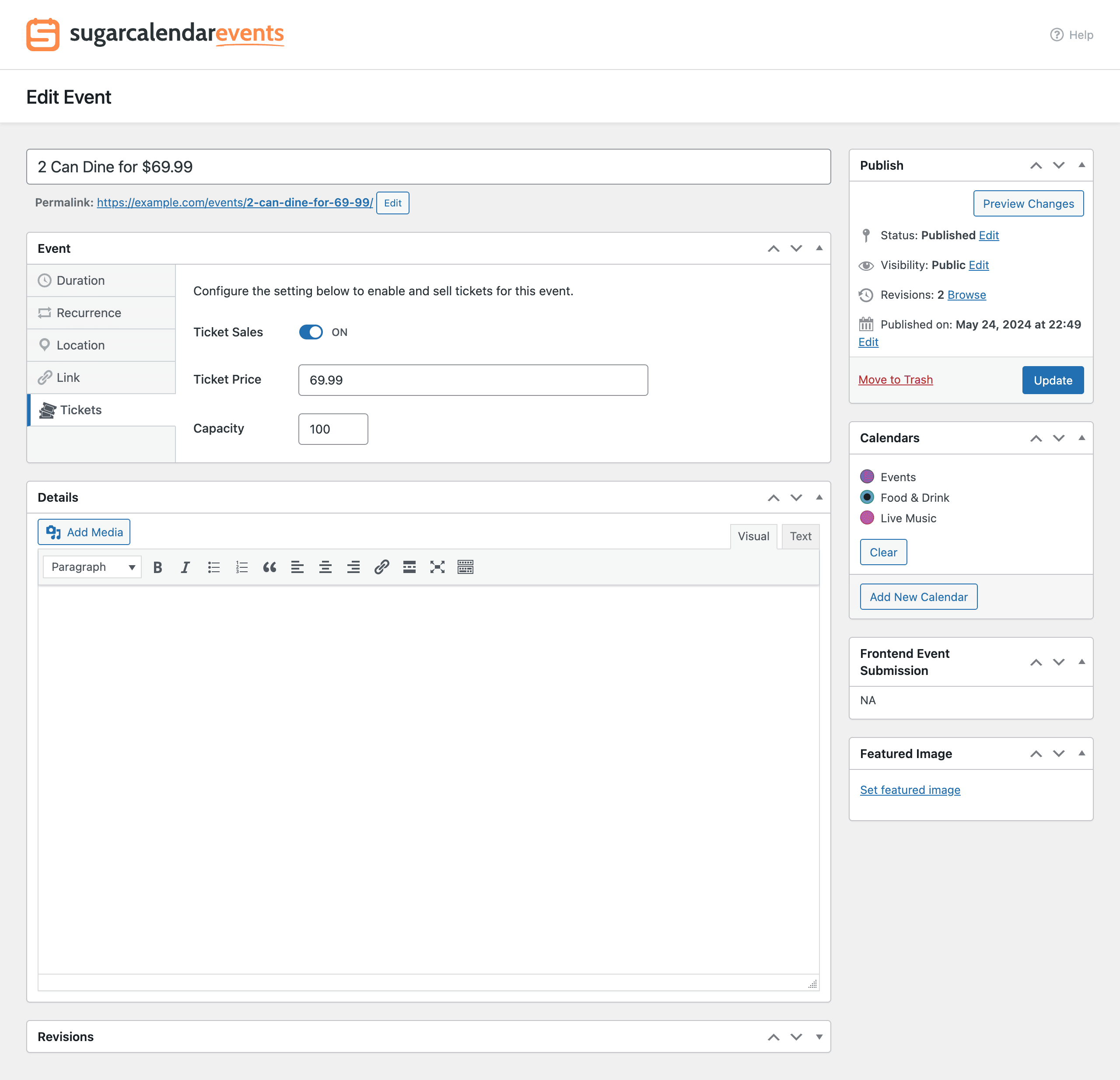The height and width of the screenshot is (1080, 1120).
Task: Click into the Ticket Price field
Action: tap(472, 380)
